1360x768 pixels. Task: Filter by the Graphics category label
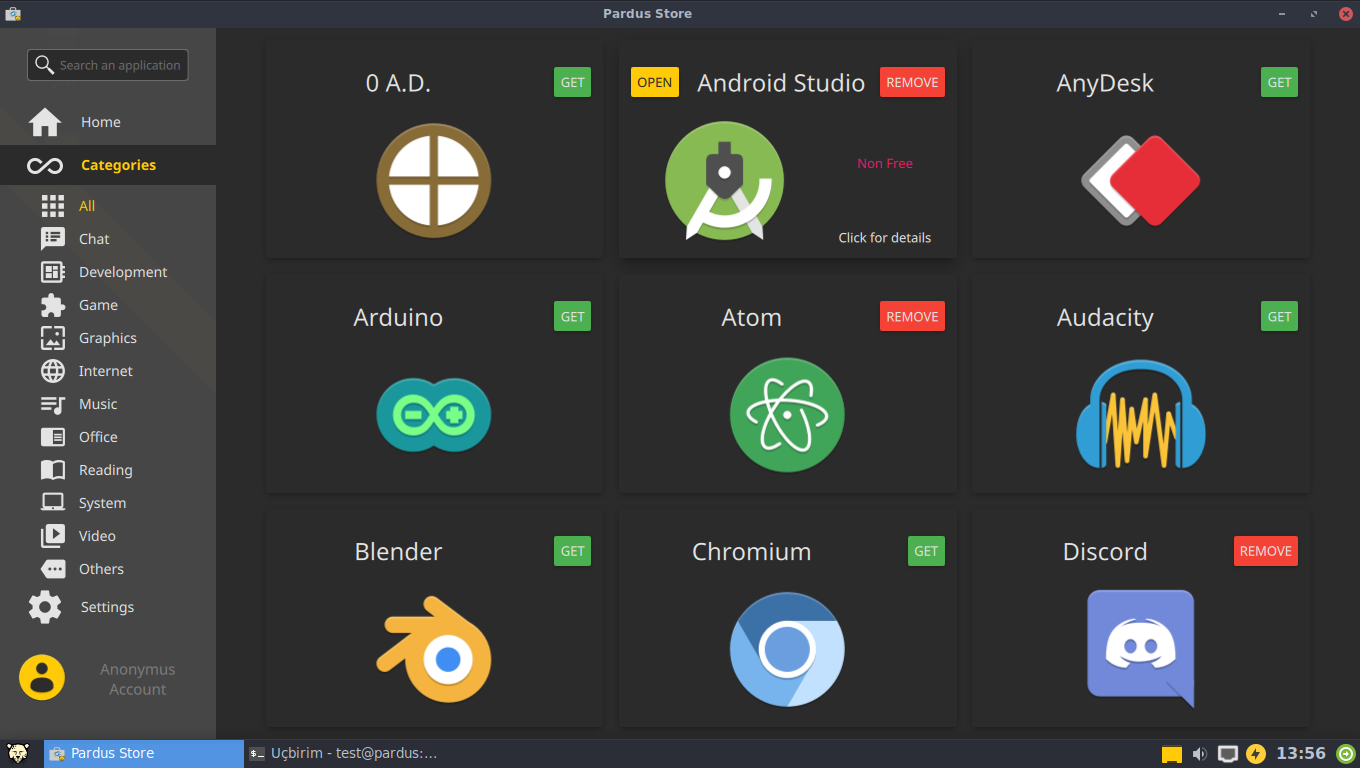(x=108, y=338)
